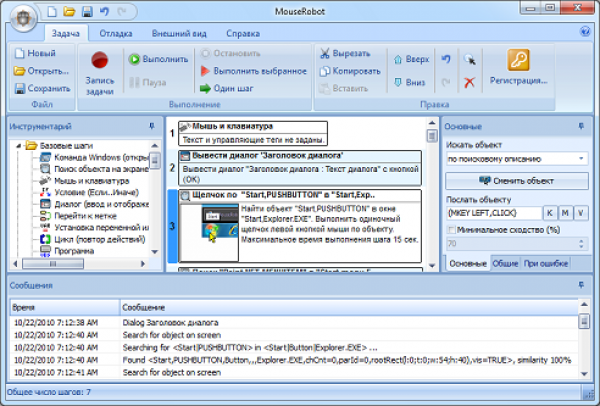Click the Выполнить play icon

tap(134, 59)
